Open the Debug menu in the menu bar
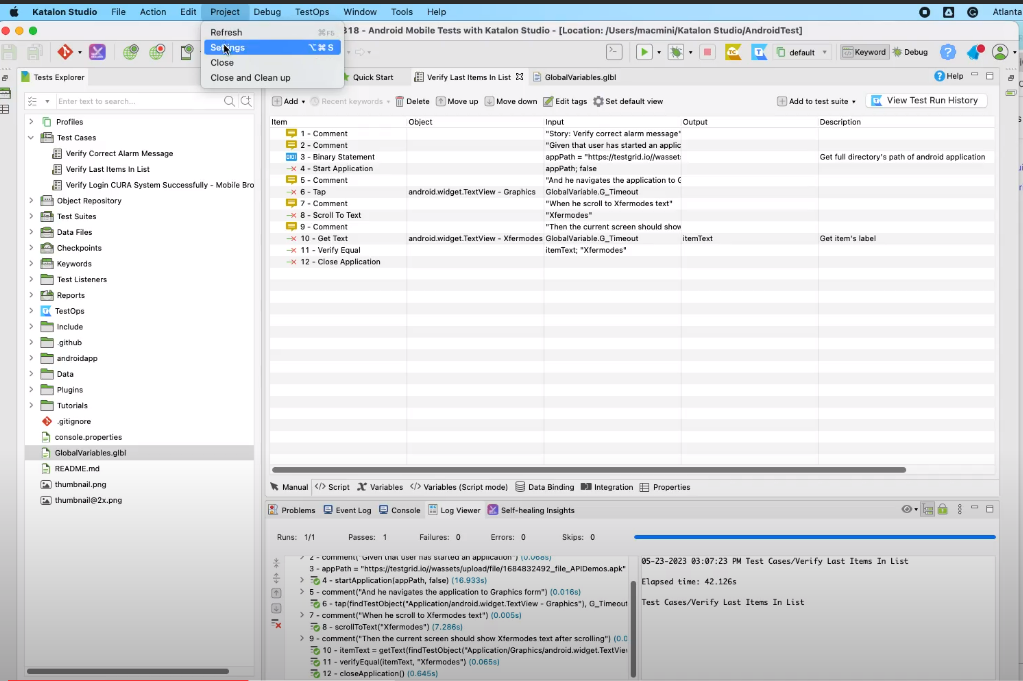Screen dimensions: 1023x681 pyautogui.click(x=267, y=12)
